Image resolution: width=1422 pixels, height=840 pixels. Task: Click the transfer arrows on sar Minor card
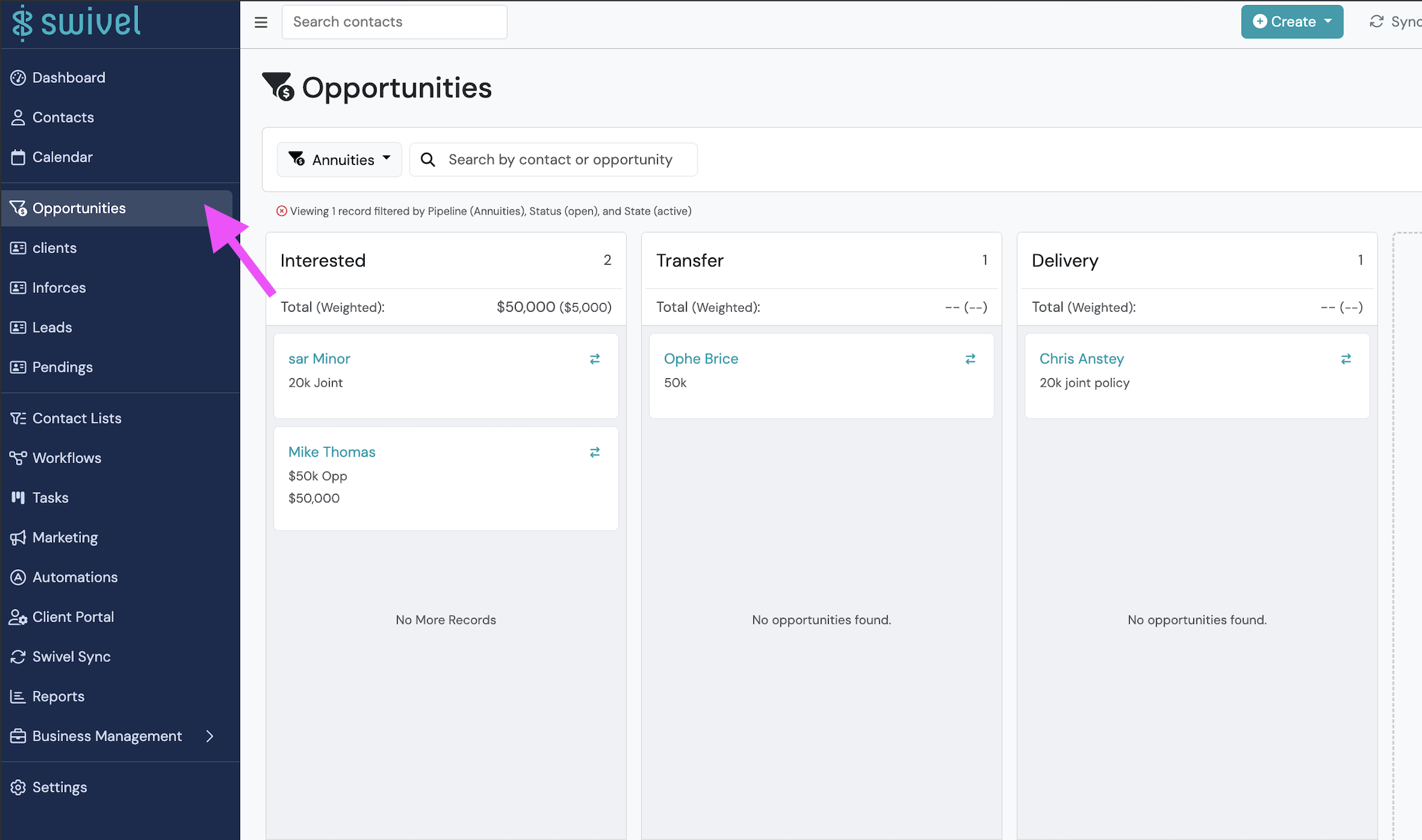(x=595, y=359)
